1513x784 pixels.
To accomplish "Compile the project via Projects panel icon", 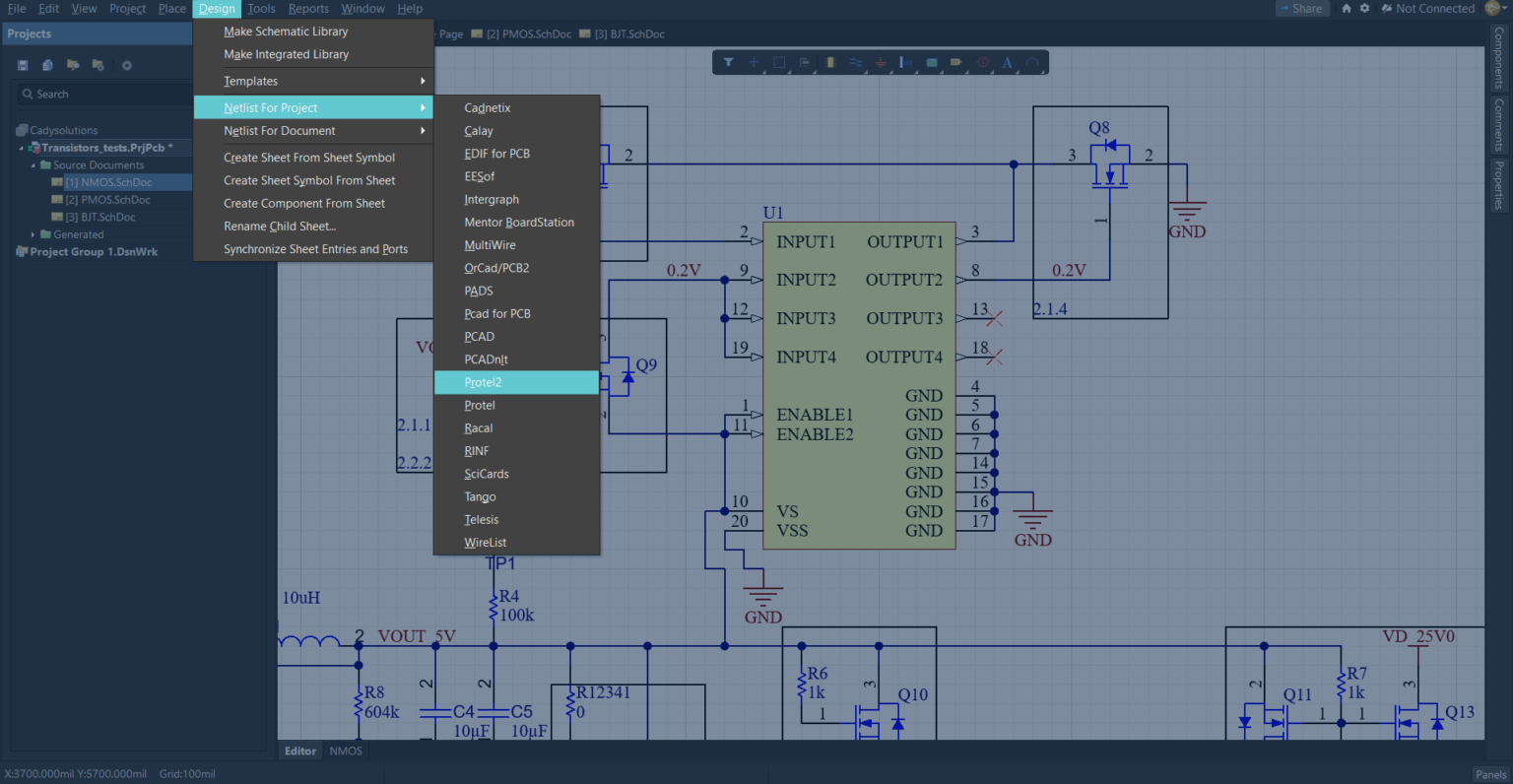I will (x=46, y=65).
